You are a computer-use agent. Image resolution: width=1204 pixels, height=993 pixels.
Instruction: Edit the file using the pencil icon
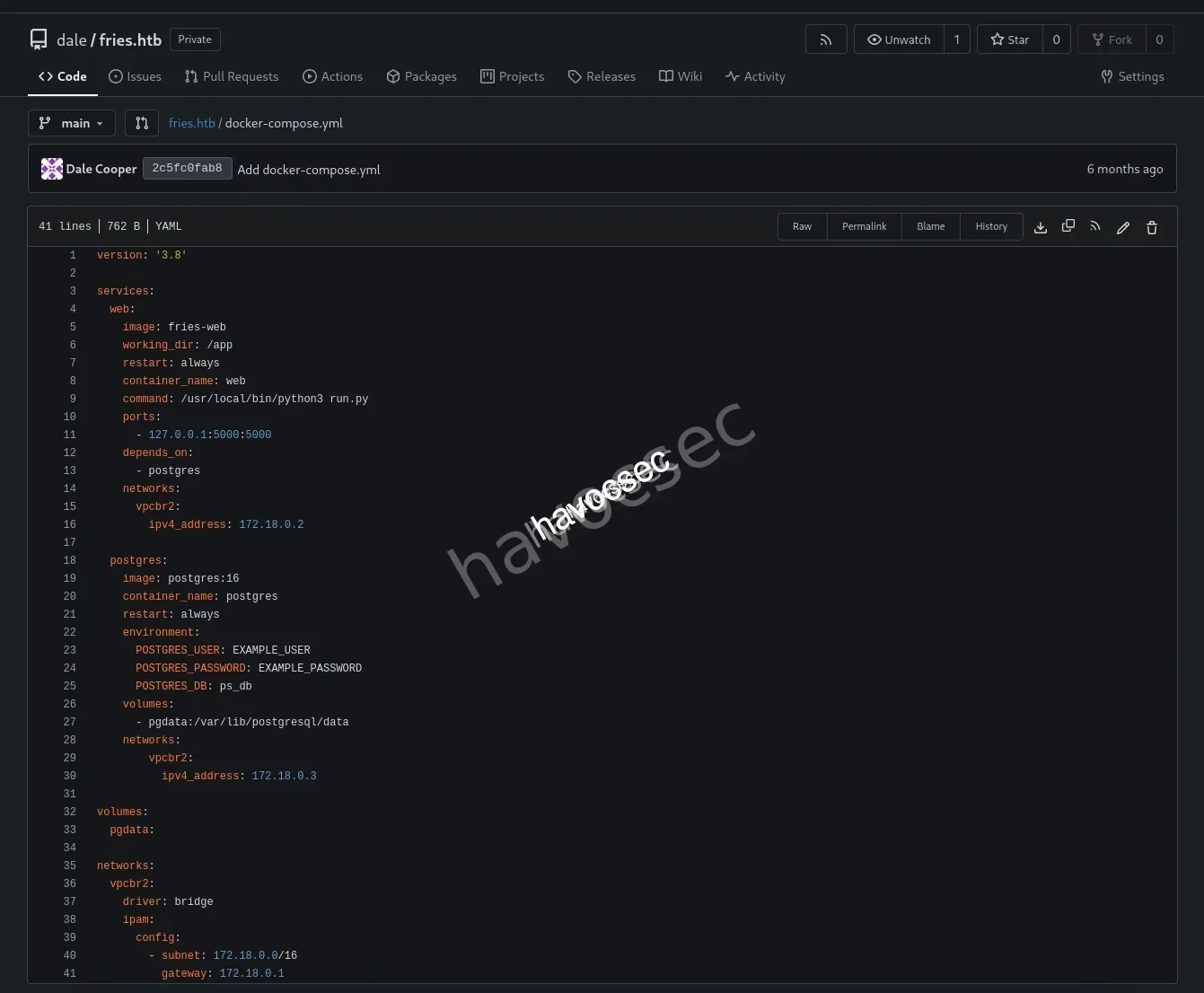[x=1123, y=227]
